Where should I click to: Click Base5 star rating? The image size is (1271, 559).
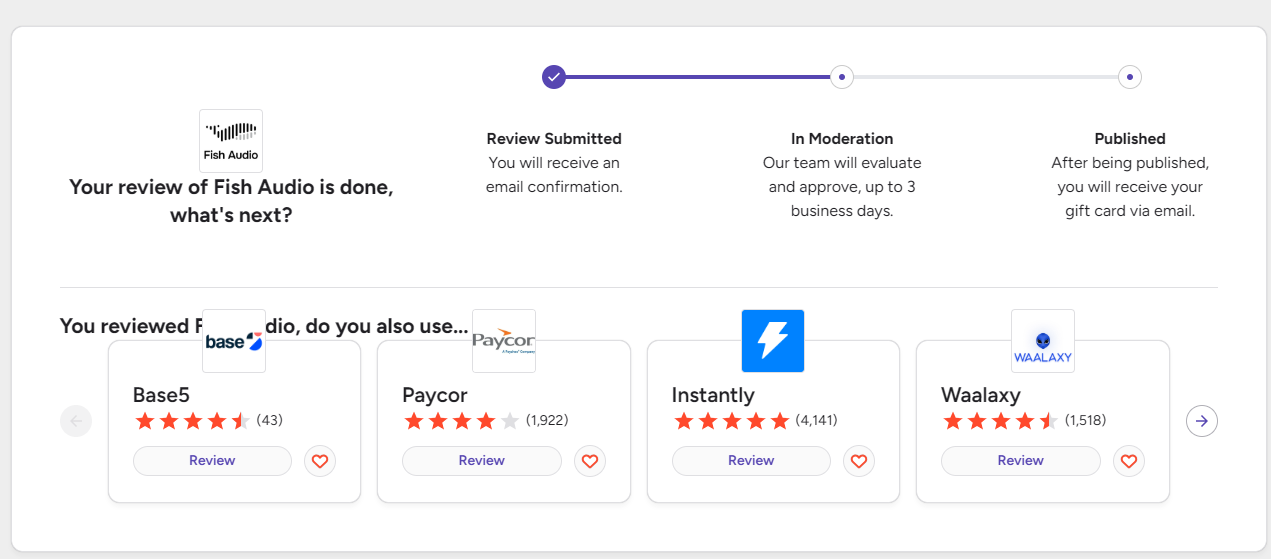click(192, 421)
